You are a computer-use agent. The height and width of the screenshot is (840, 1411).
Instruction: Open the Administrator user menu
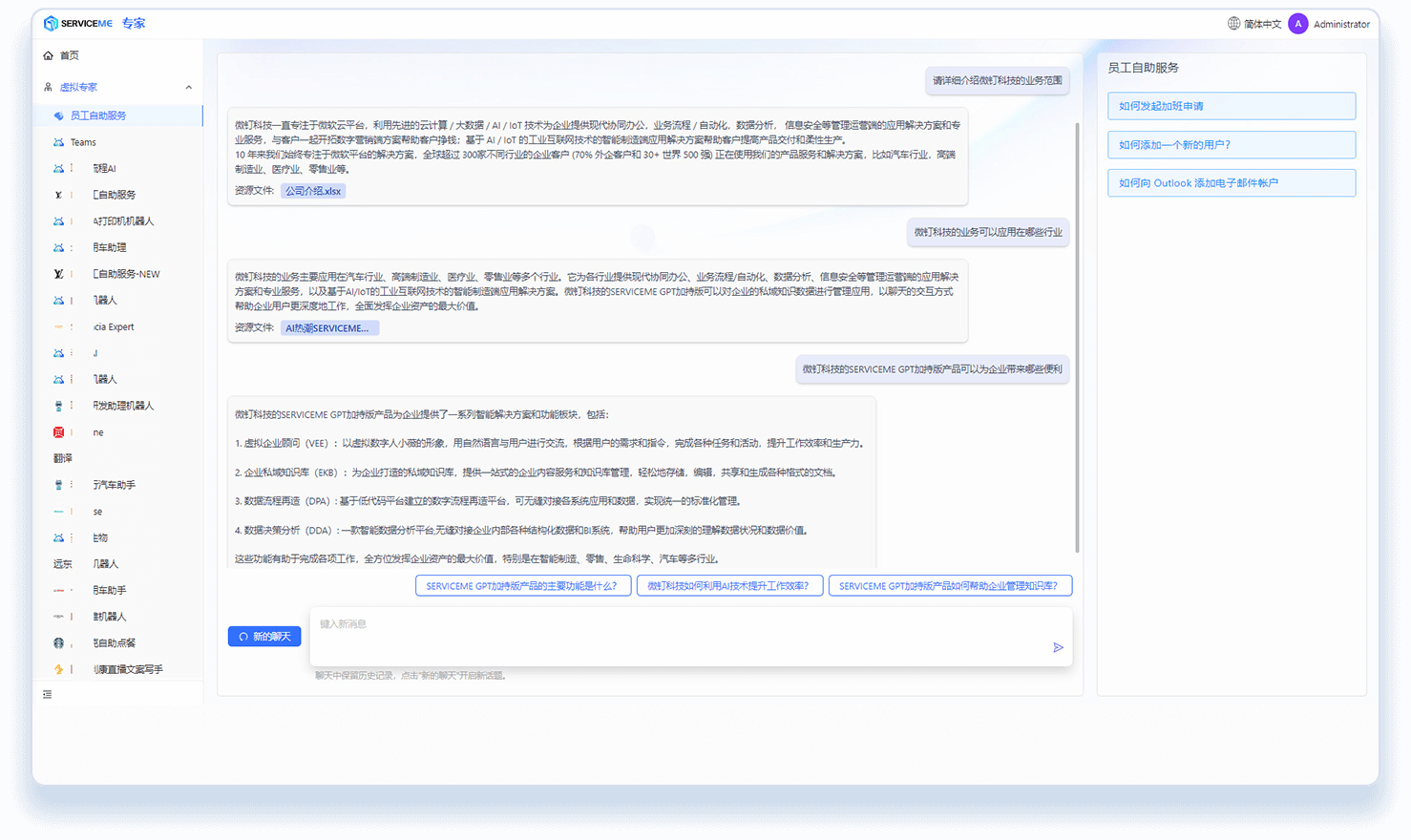[x=1340, y=24]
